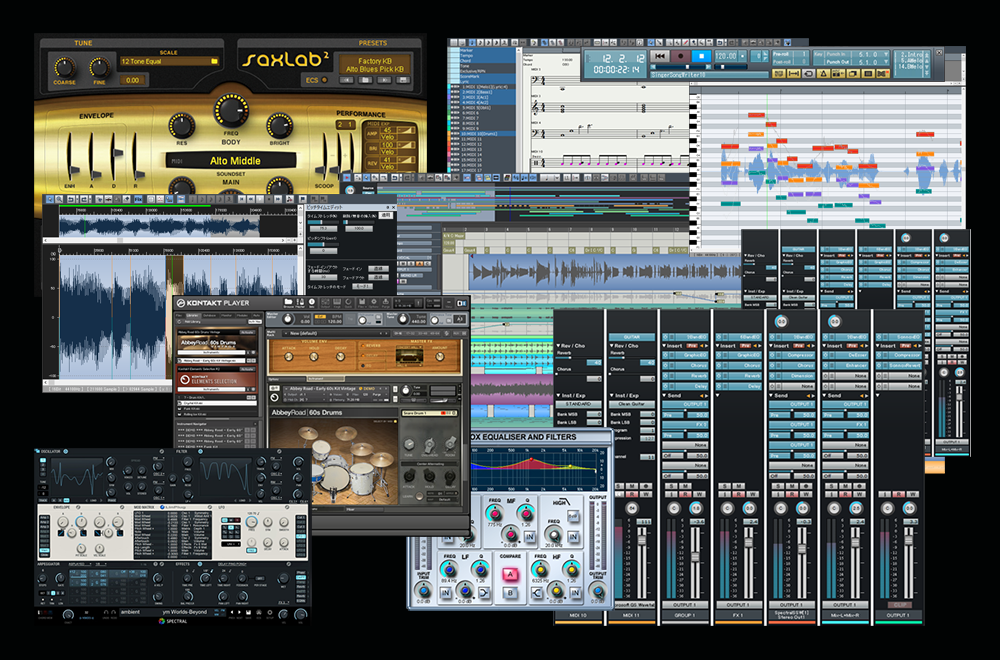The width and height of the screenshot is (1000, 660).
Task: Click the blue stop button in the transport panel
Action: click(702, 56)
